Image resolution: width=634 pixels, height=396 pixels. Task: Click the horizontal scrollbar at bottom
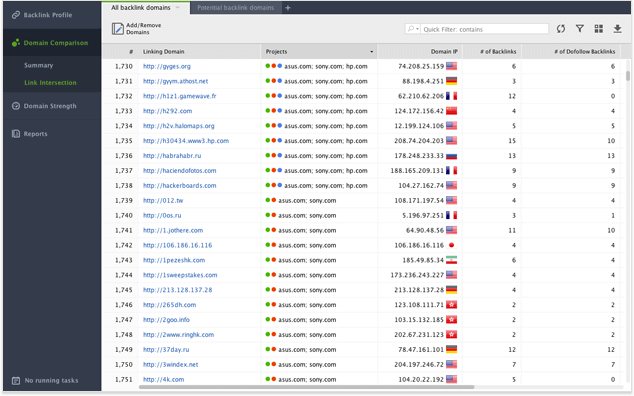306,387
